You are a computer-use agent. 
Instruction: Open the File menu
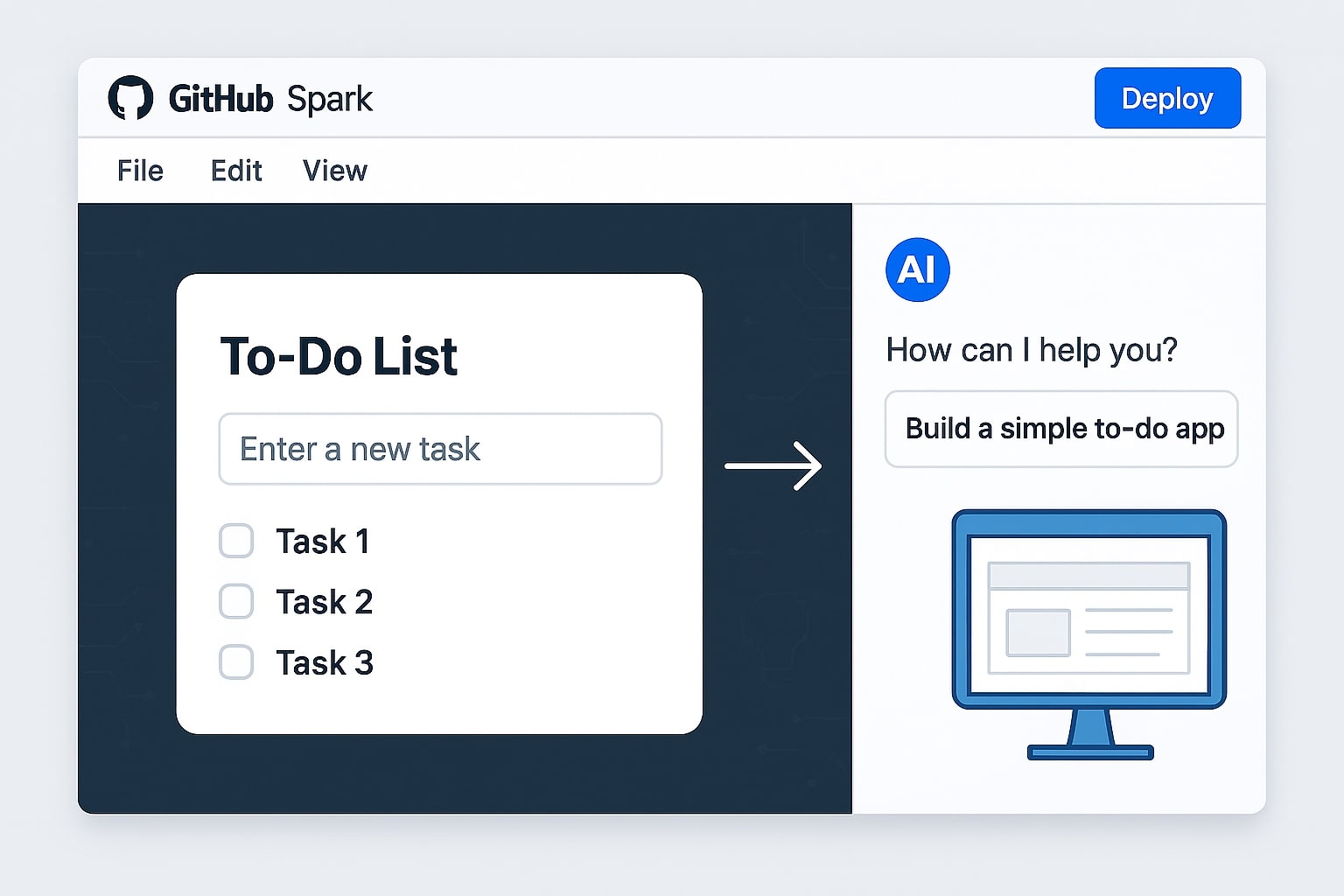(x=139, y=171)
